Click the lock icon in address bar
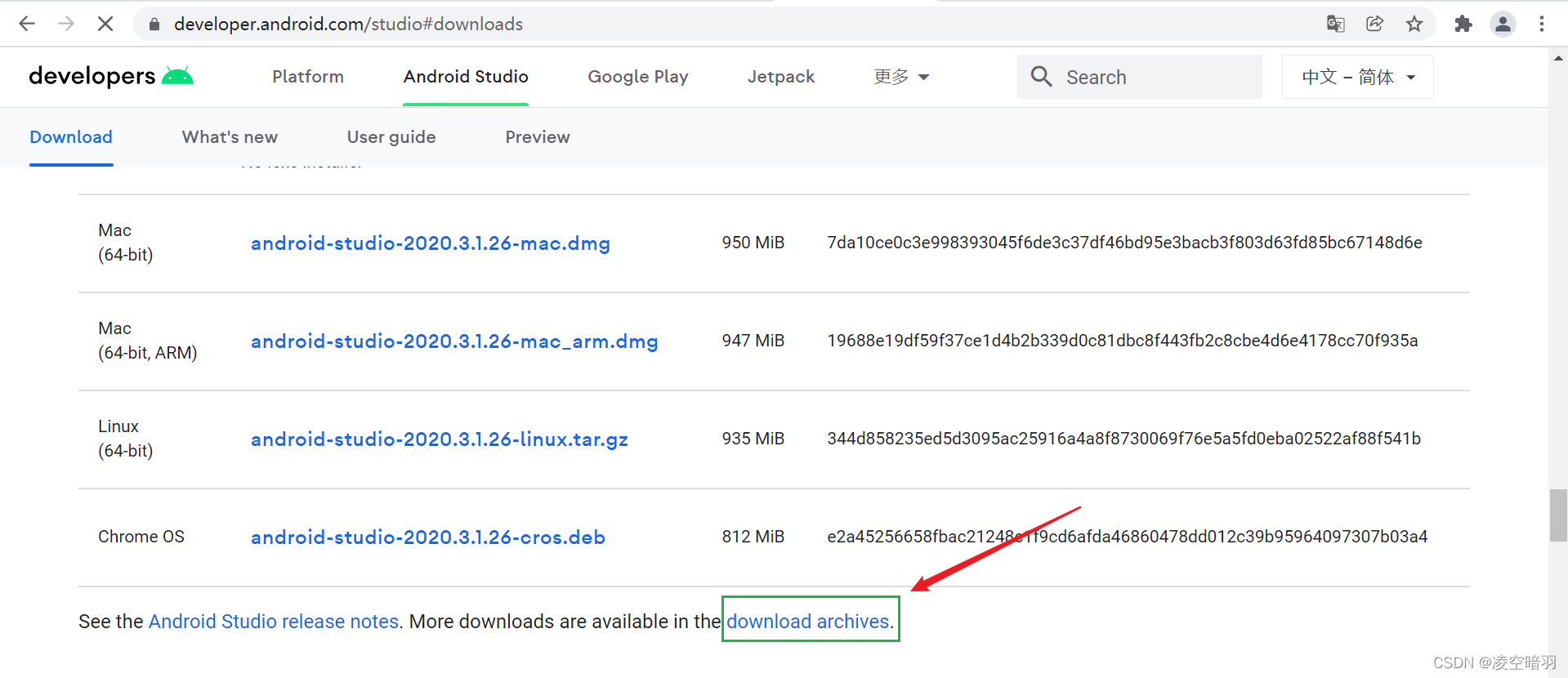This screenshot has height=678, width=1568. pos(154,25)
